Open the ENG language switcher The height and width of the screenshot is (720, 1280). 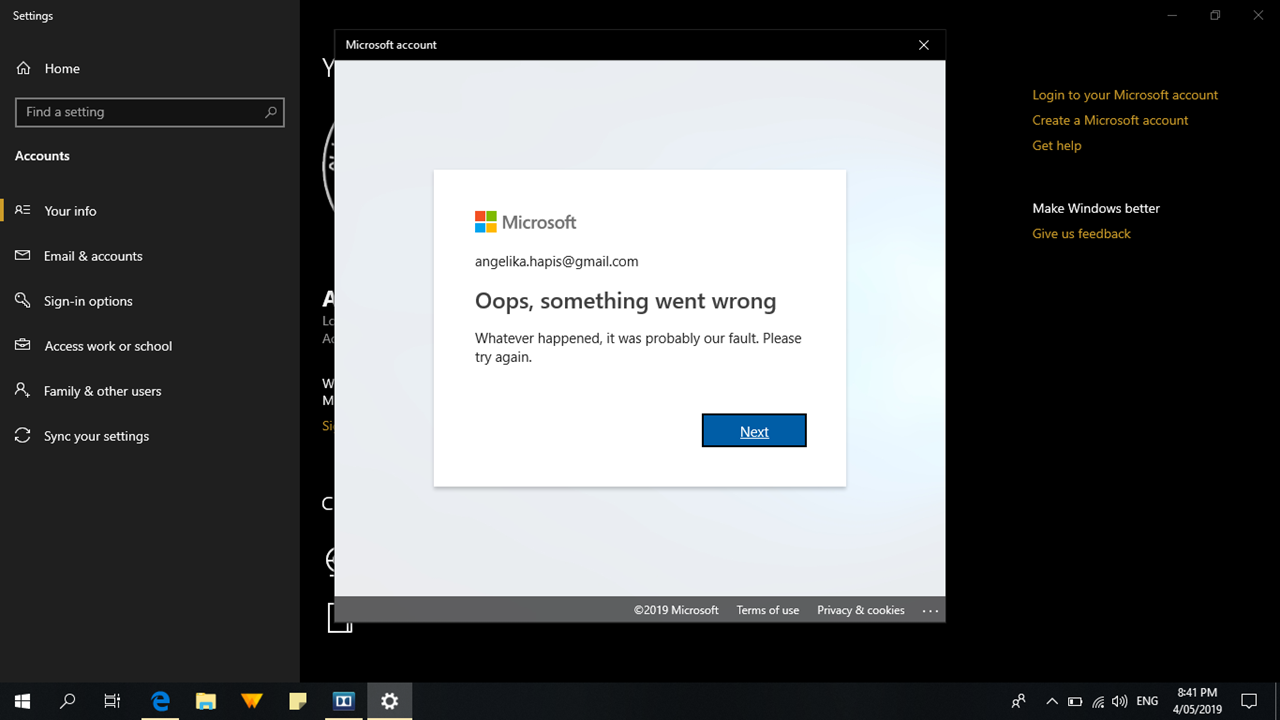[x=1146, y=700]
